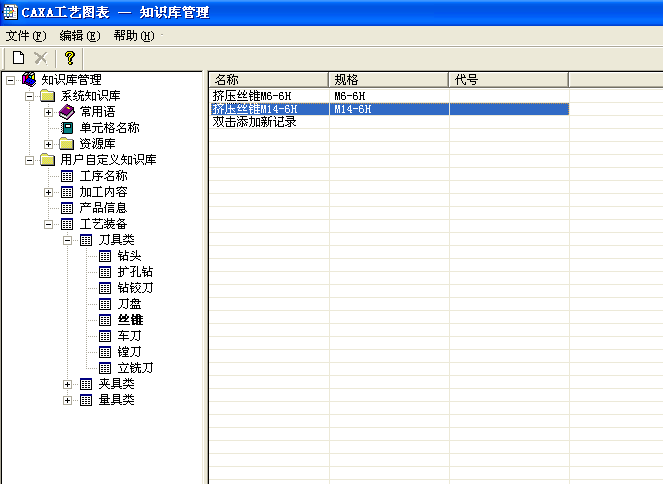
Task: Click the table icon beside 镗刀
Action: [x=105, y=352]
